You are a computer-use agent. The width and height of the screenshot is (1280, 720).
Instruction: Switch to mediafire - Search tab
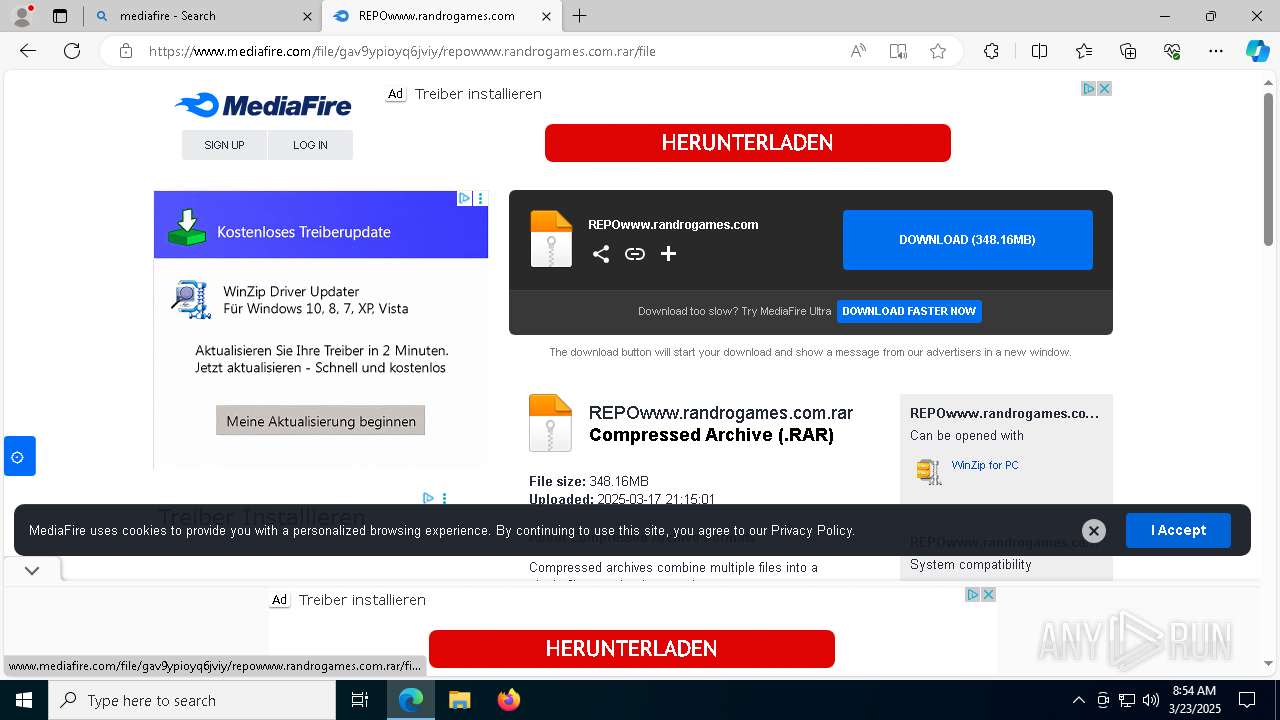[x=195, y=16]
